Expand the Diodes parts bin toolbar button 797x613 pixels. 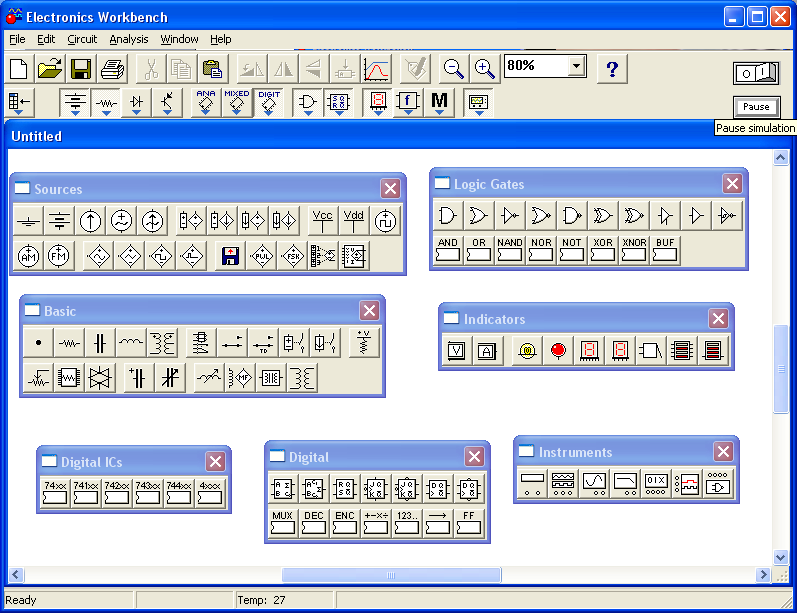[136, 103]
